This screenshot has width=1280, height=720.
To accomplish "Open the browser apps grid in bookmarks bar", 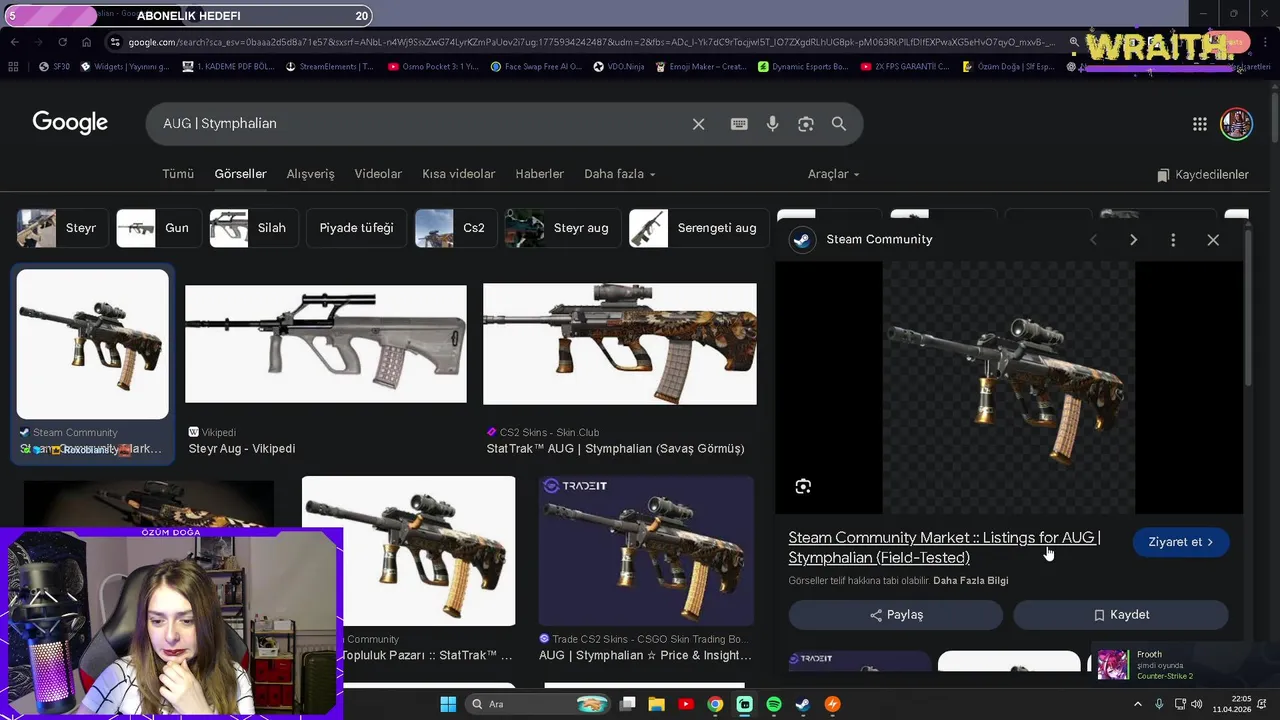I will pyautogui.click(x=13, y=67).
